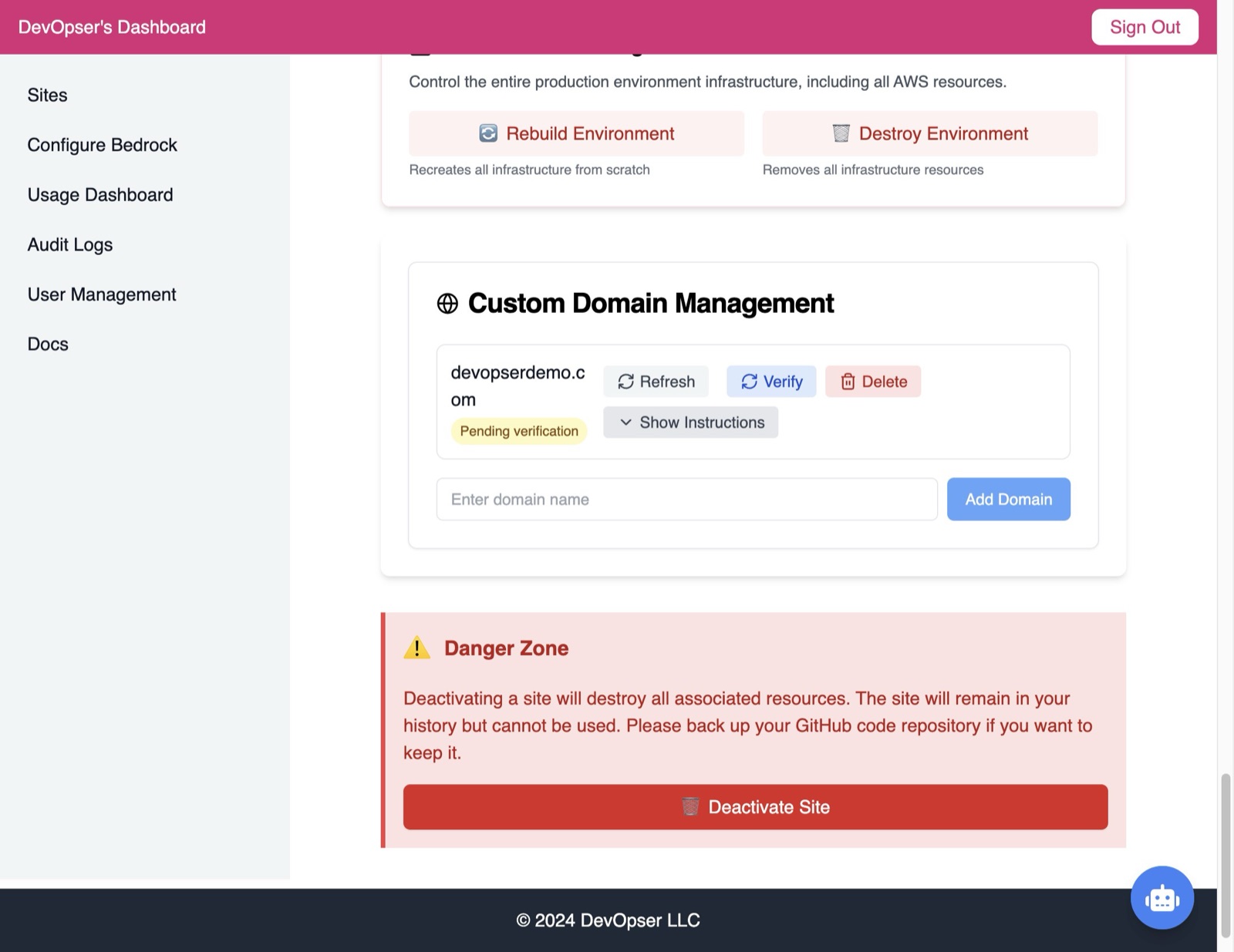Click the page vertical scrollbar thumb
1234x952 pixels.
click(x=1225, y=856)
